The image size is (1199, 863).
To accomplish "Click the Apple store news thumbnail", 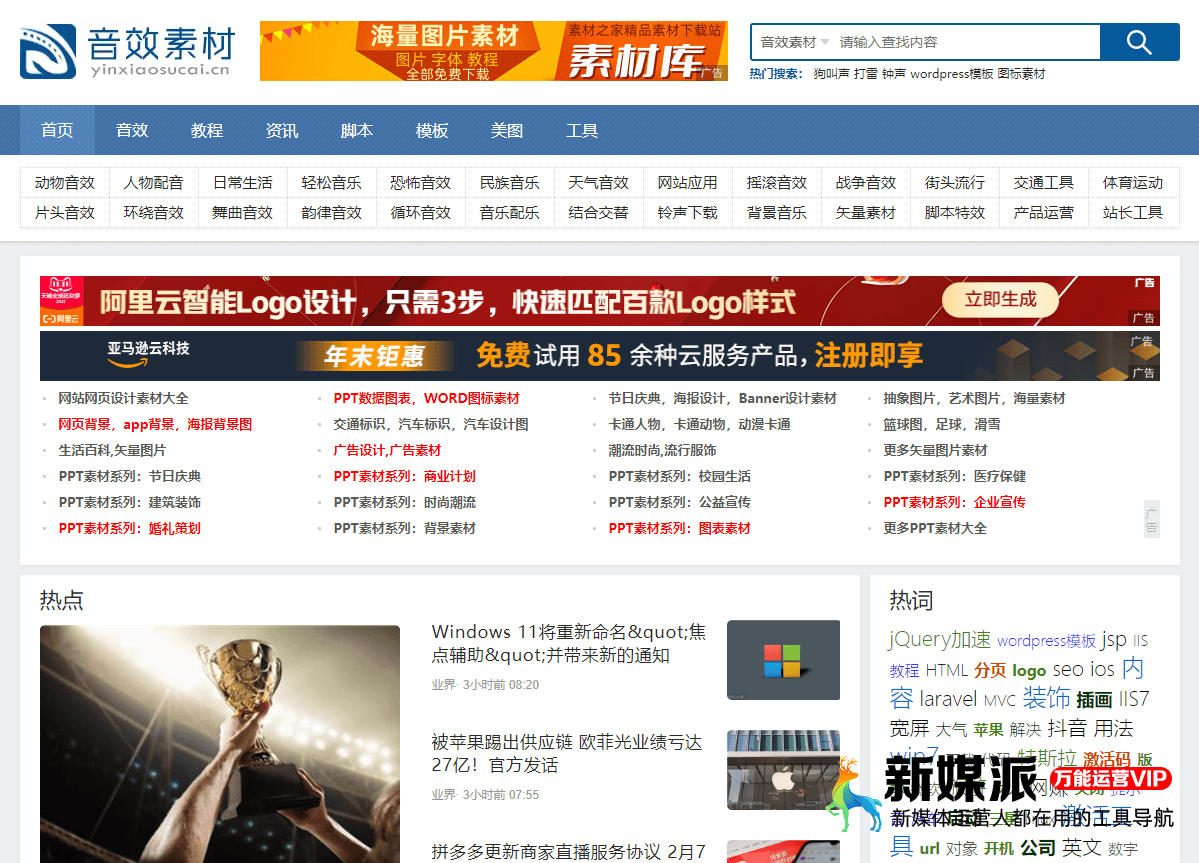I will pyautogui.click(x=783, y=769).
